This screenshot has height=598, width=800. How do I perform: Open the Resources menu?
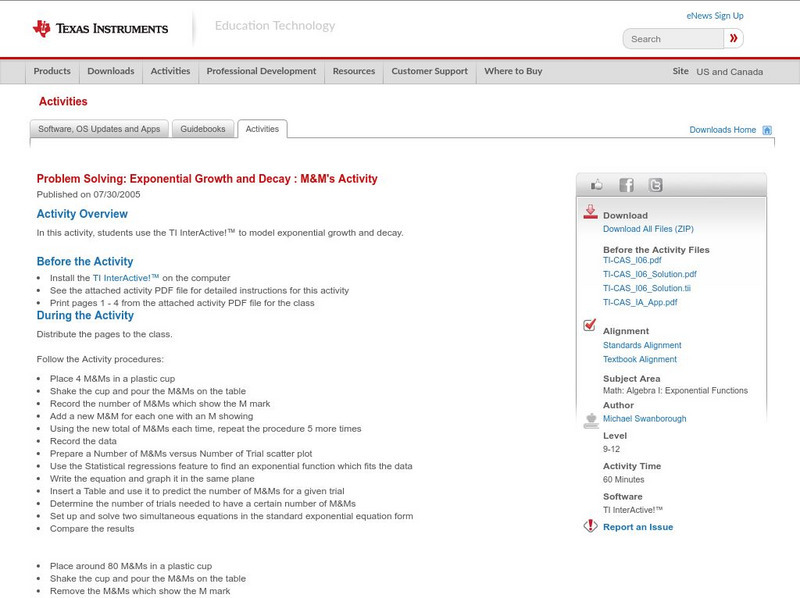coord(354,71)
